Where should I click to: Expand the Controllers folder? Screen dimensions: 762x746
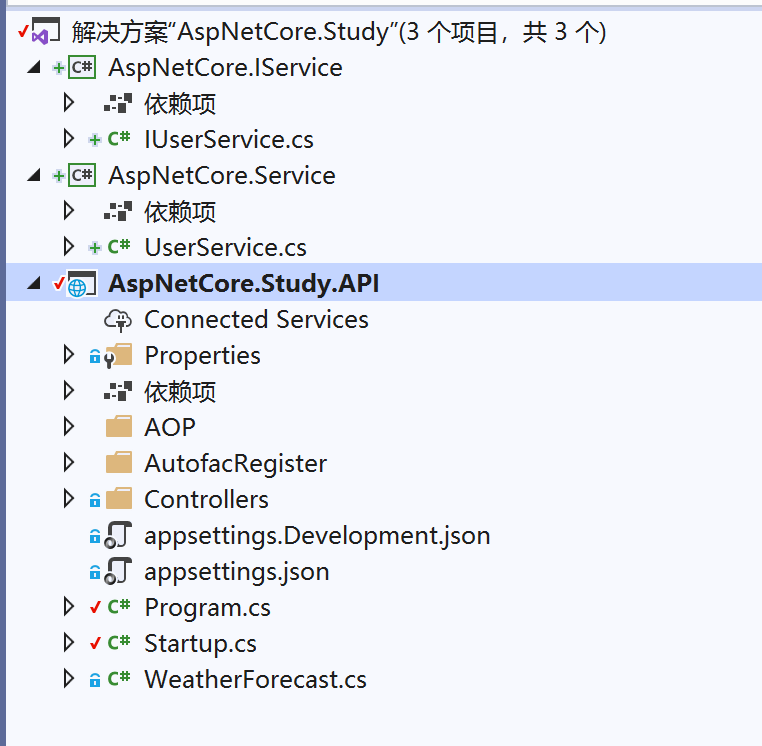[69, 499]
